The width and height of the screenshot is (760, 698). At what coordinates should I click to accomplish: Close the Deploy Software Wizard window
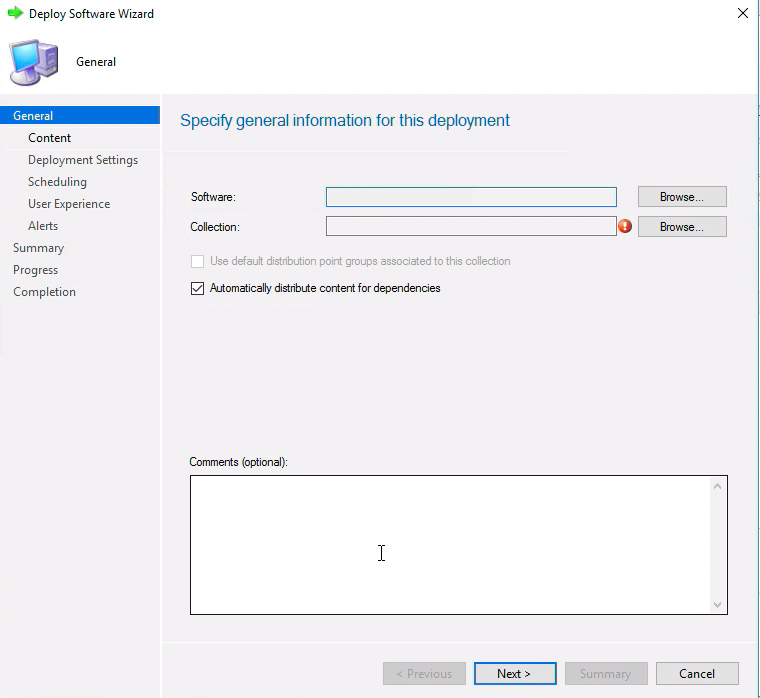(x=743, y=13)
